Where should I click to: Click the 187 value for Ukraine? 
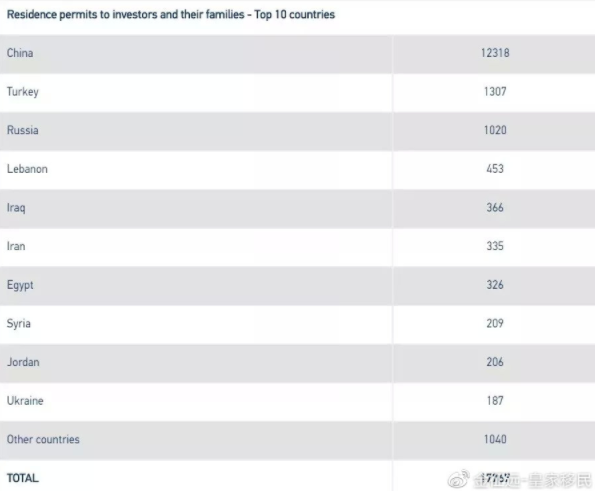(x=495, y=401)
